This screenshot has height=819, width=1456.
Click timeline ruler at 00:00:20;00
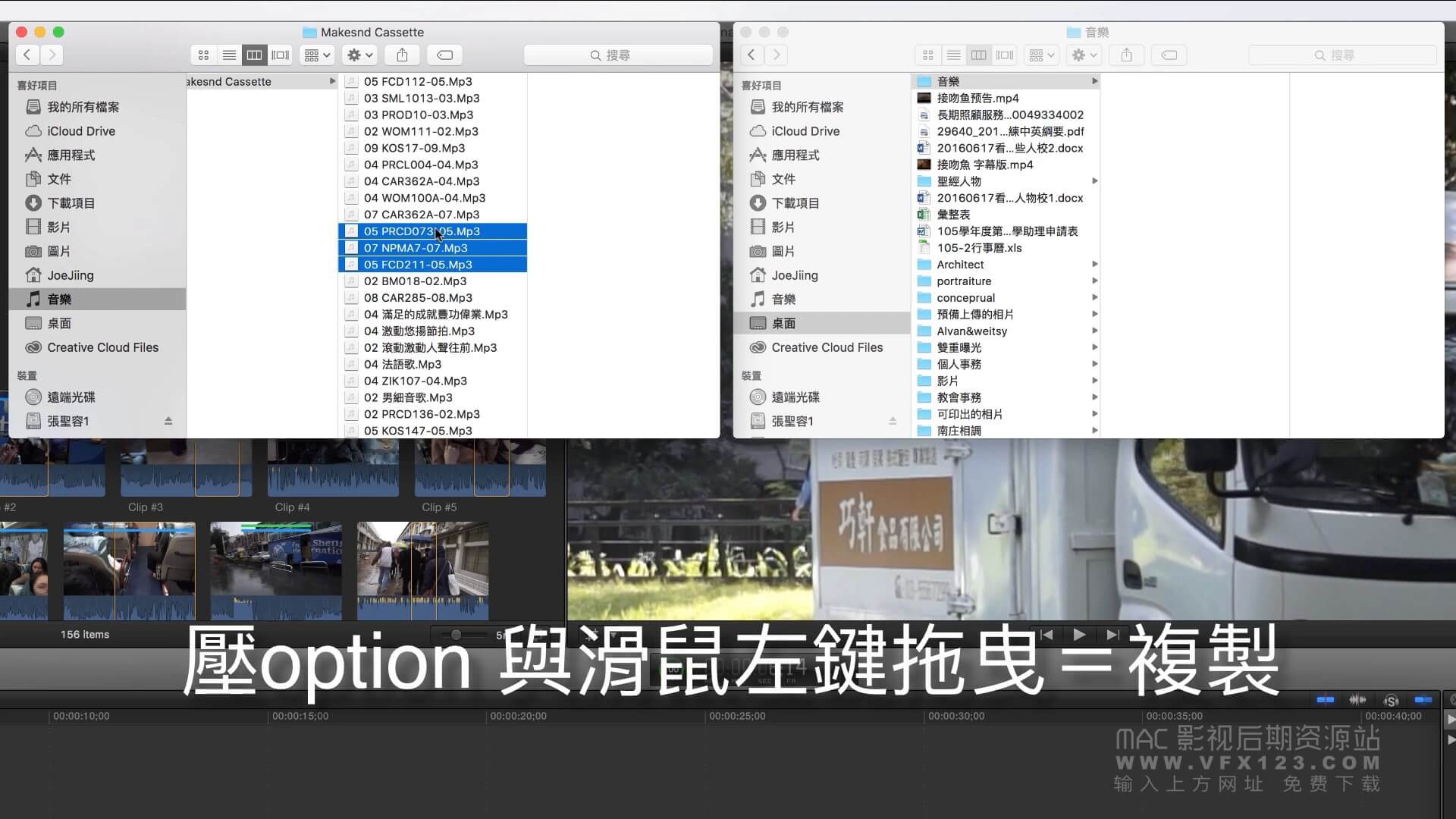[x=518, y=716]
